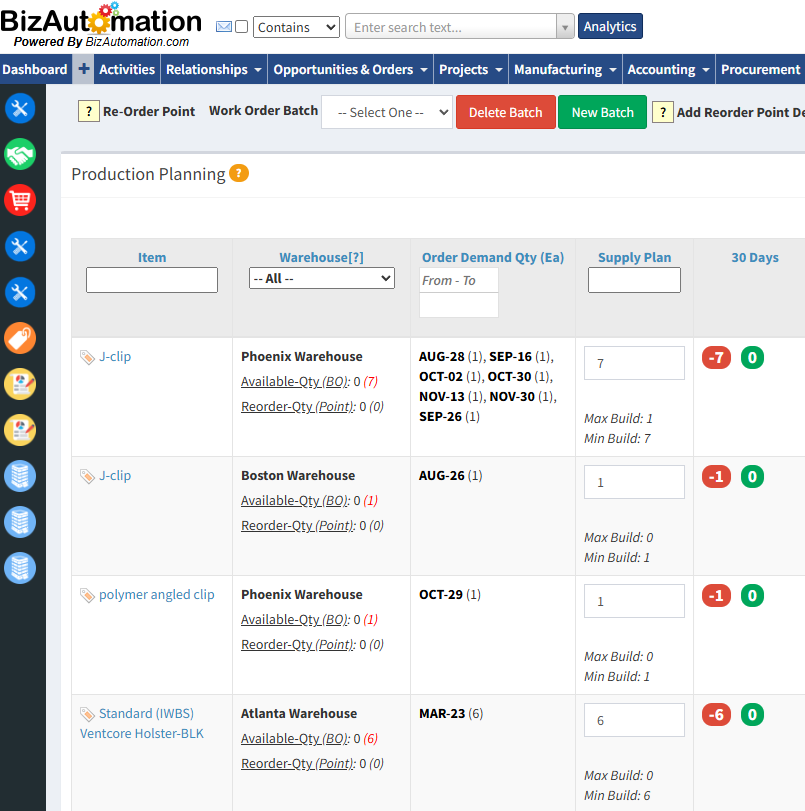Click the red -1 badge in polymer angled clip row
This screenshot has width=805, height=811.
[716, 596]
